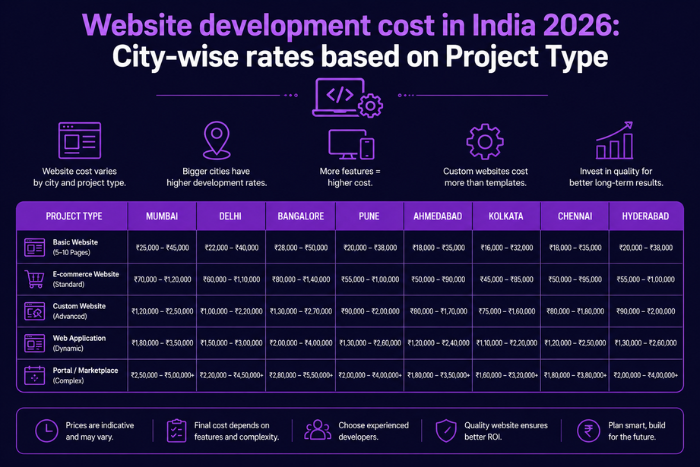Click the Custom Website row icon
Image resolution: width=700 pixels, height=467 pixels.
(34, 311)
